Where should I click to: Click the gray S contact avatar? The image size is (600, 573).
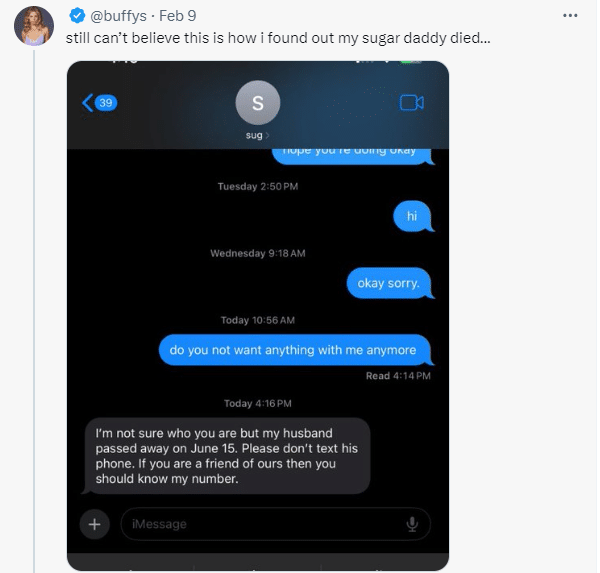[x=257, y=103]
